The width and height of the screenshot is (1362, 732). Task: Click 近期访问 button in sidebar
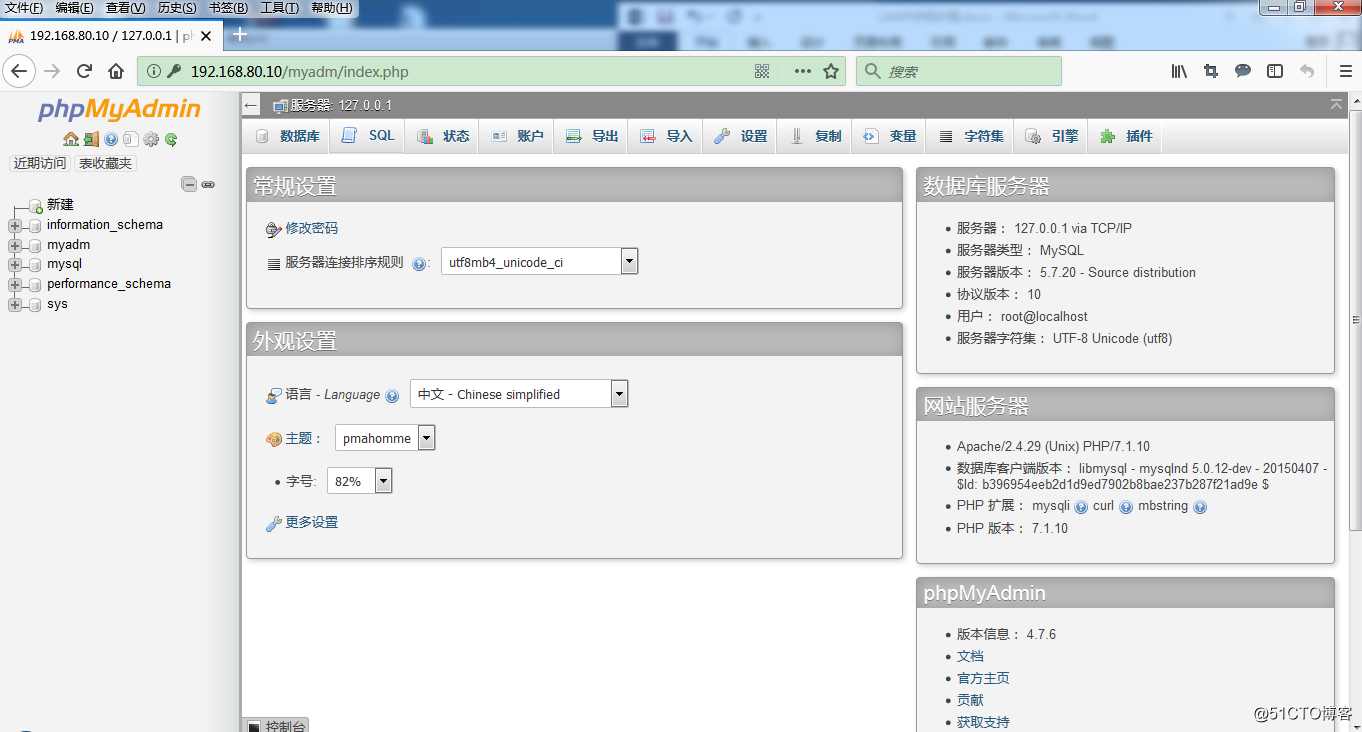(x=40, y=164)
